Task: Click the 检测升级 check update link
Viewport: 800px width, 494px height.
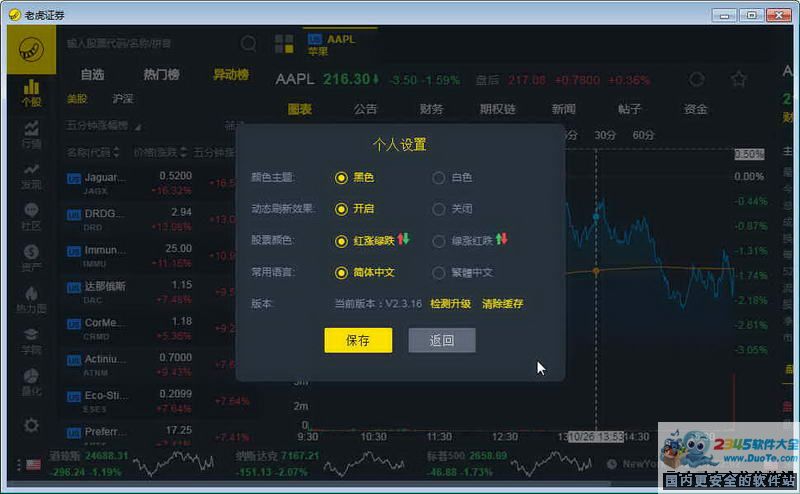Action: (451, 304)
